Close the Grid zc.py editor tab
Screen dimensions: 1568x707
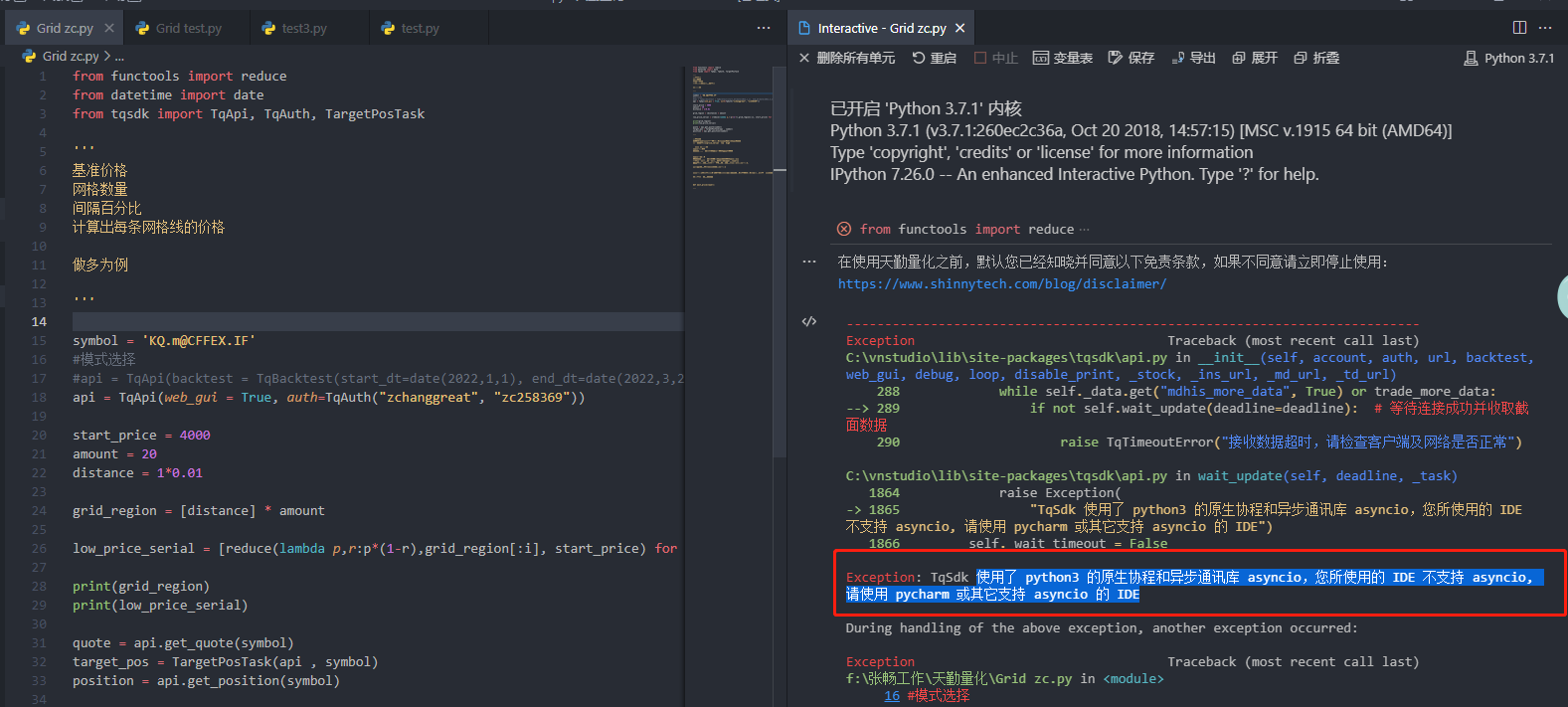[x=109, y=28]
